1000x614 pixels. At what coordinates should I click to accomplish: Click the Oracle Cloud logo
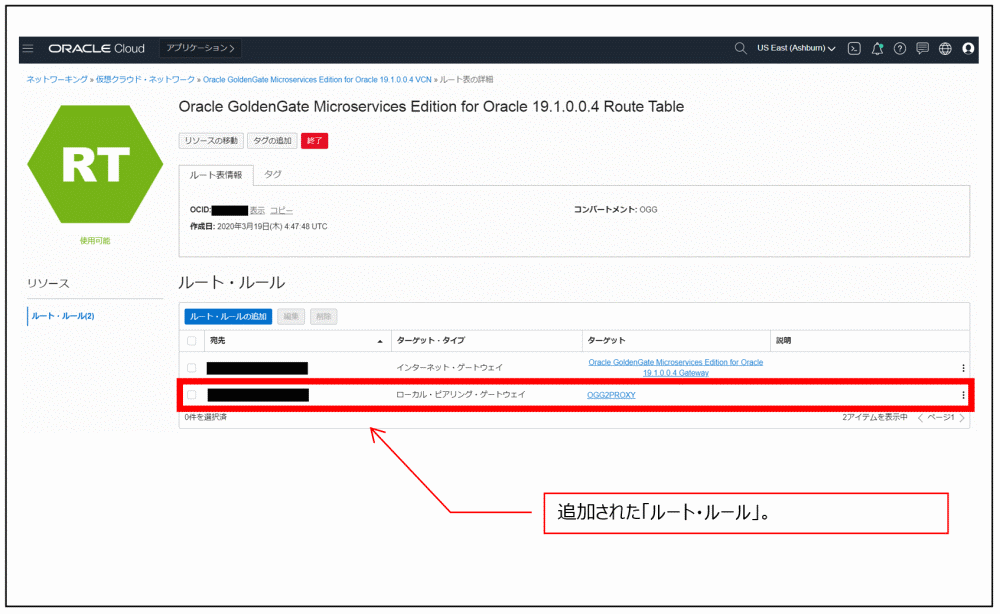click(x=97, y=48)
